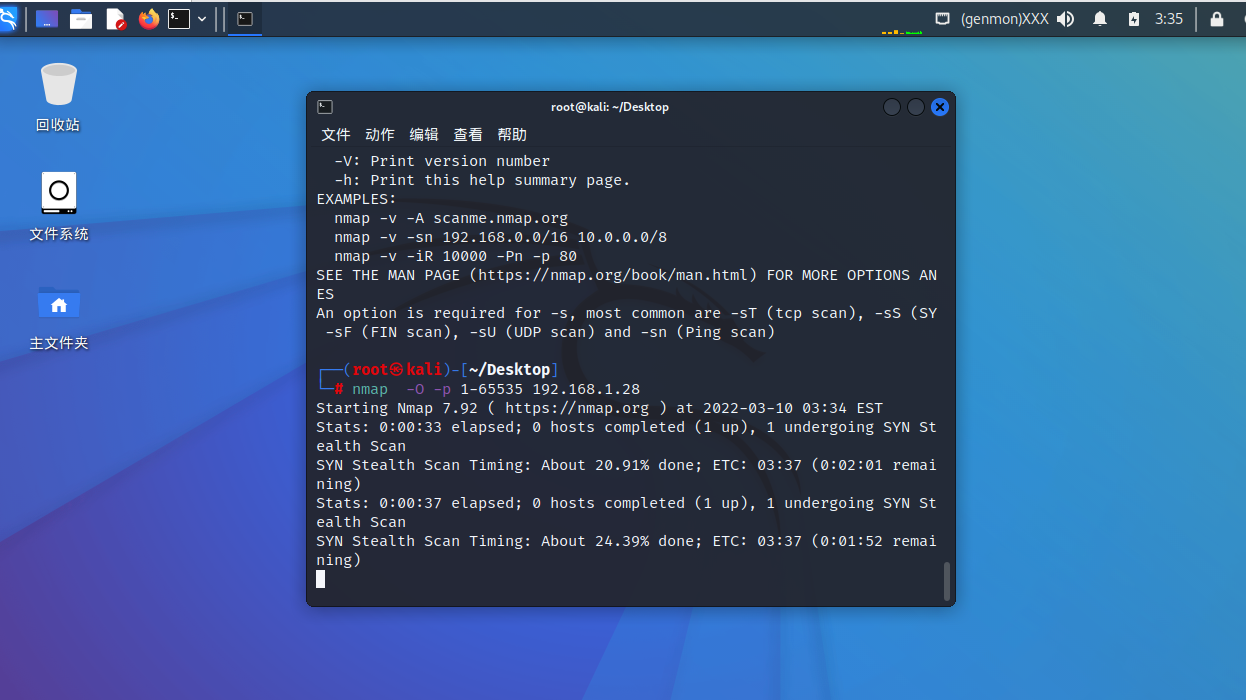Click the show desktop panel icon
Viewport: 1246px width, 700px height.
[47, 19]
